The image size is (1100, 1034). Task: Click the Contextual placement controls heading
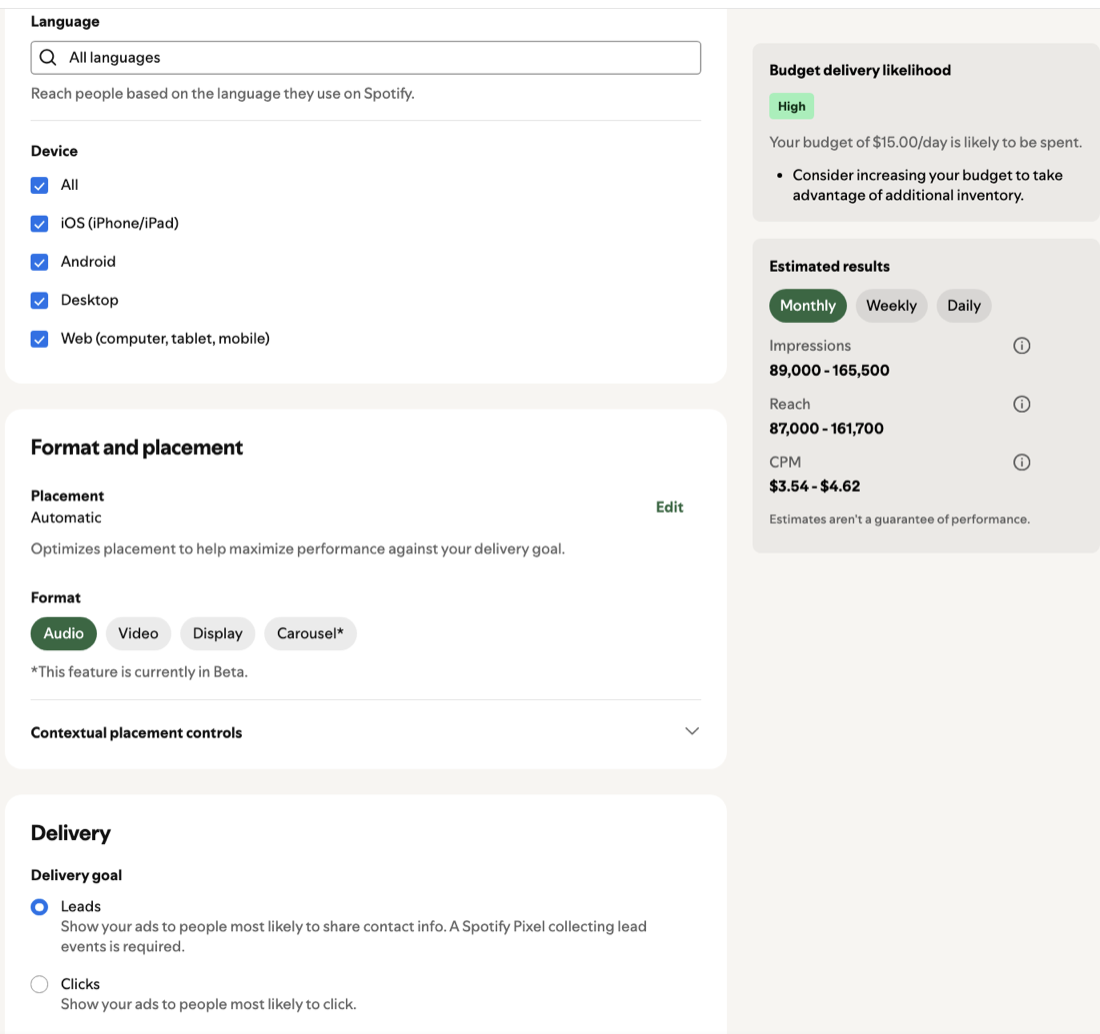click(136, 732)
